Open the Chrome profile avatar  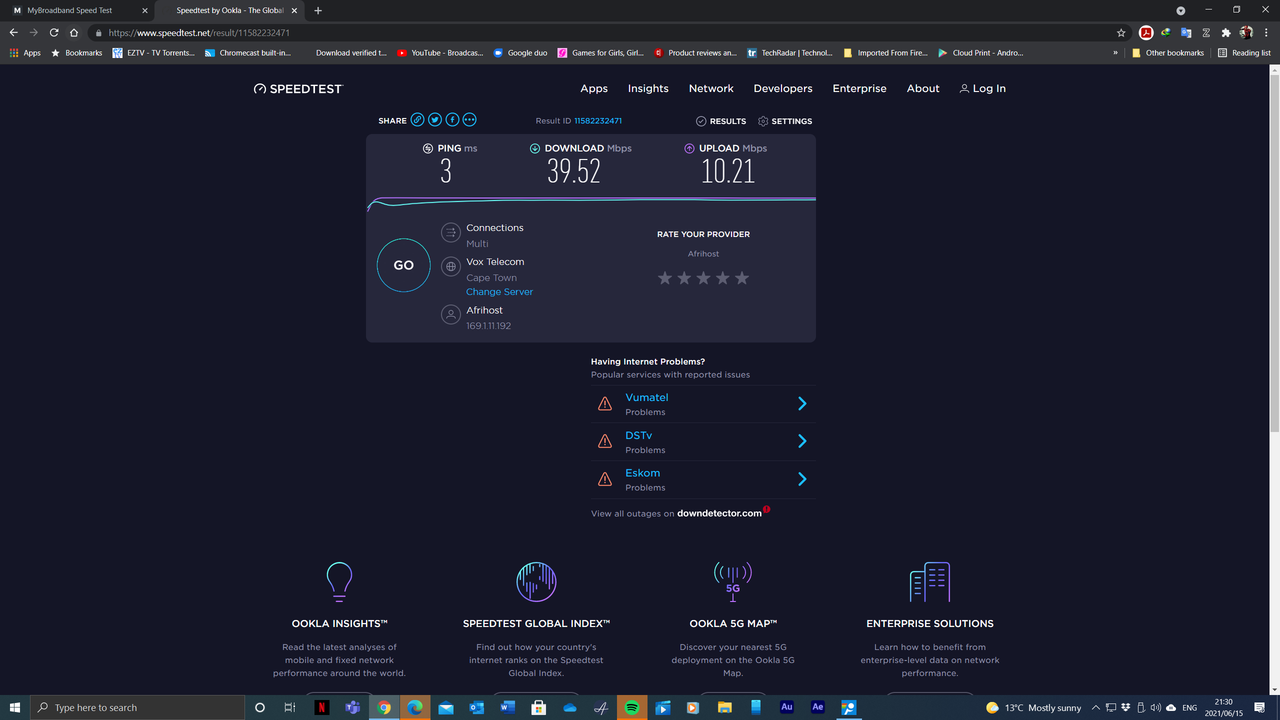pyautogui.click(x=1246, y=32)
